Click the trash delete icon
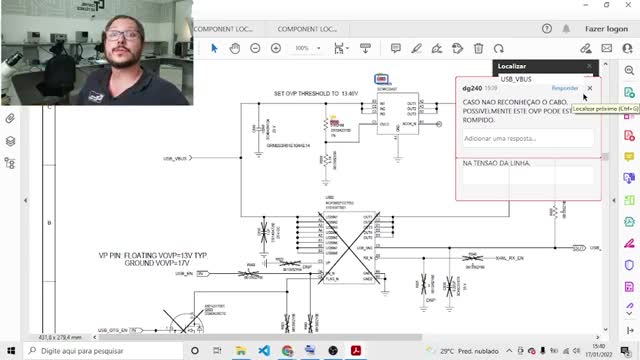The width and height of the screenshot is (640, 360). 478,49
